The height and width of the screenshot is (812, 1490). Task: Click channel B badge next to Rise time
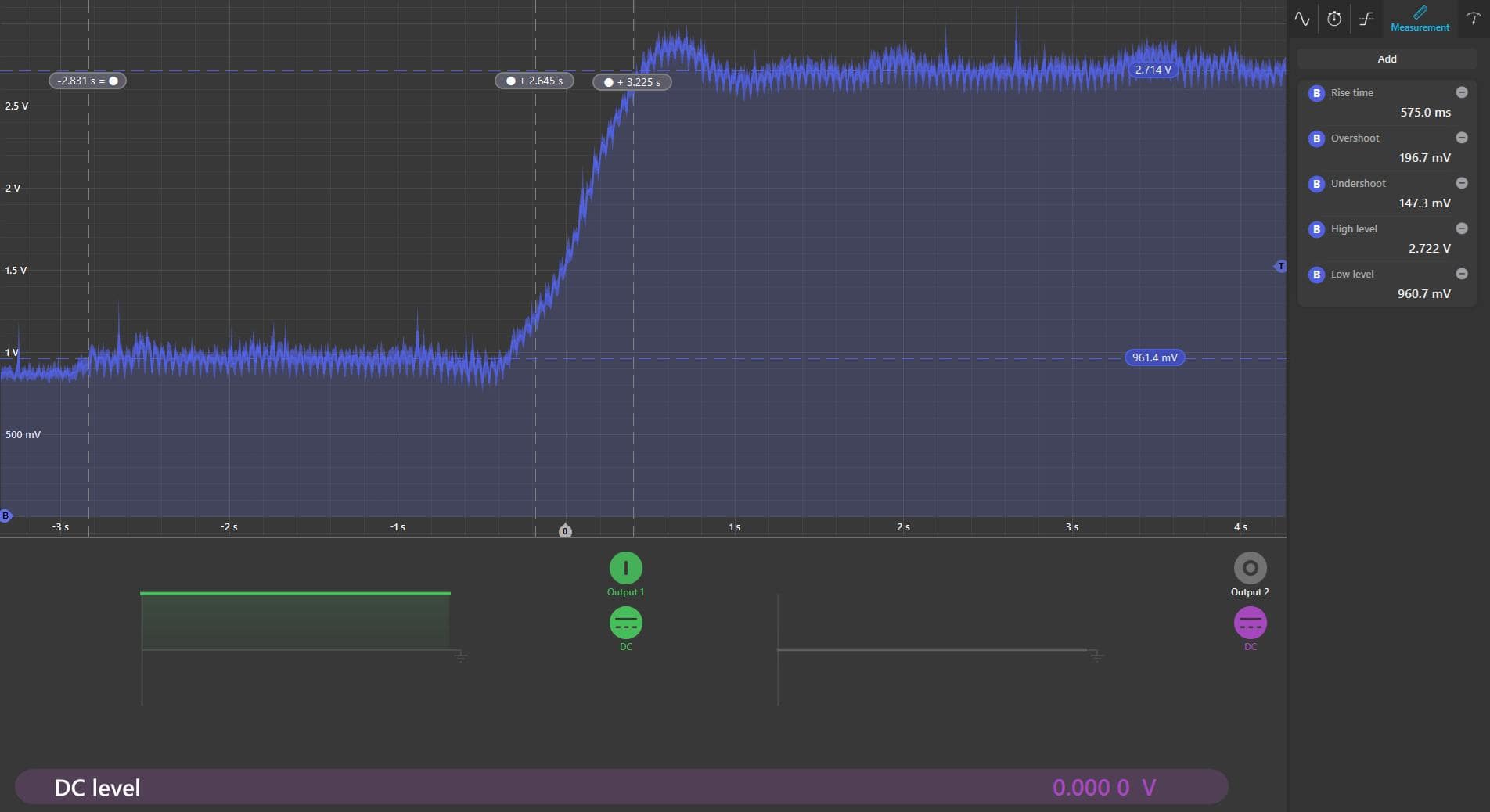(1316, 93)
